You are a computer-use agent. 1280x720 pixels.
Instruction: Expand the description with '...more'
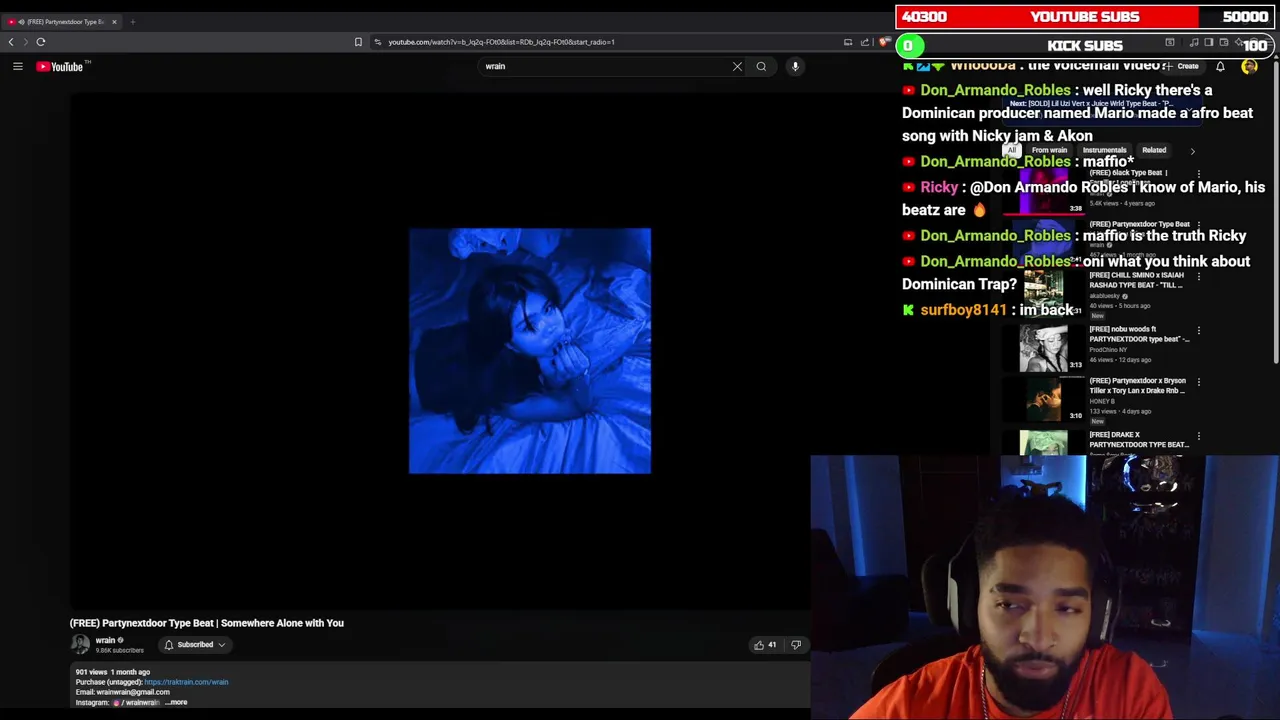click(176, 702)
